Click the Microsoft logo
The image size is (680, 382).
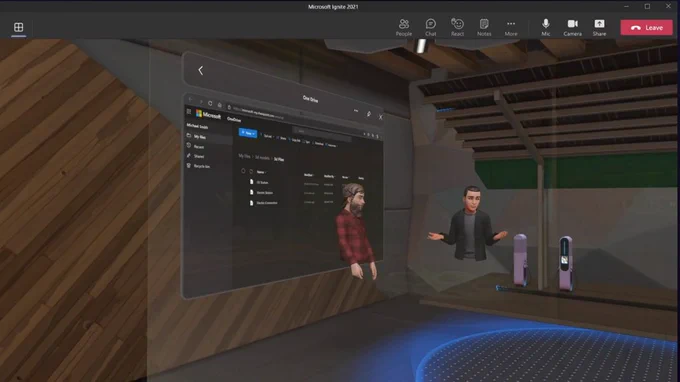208,114
